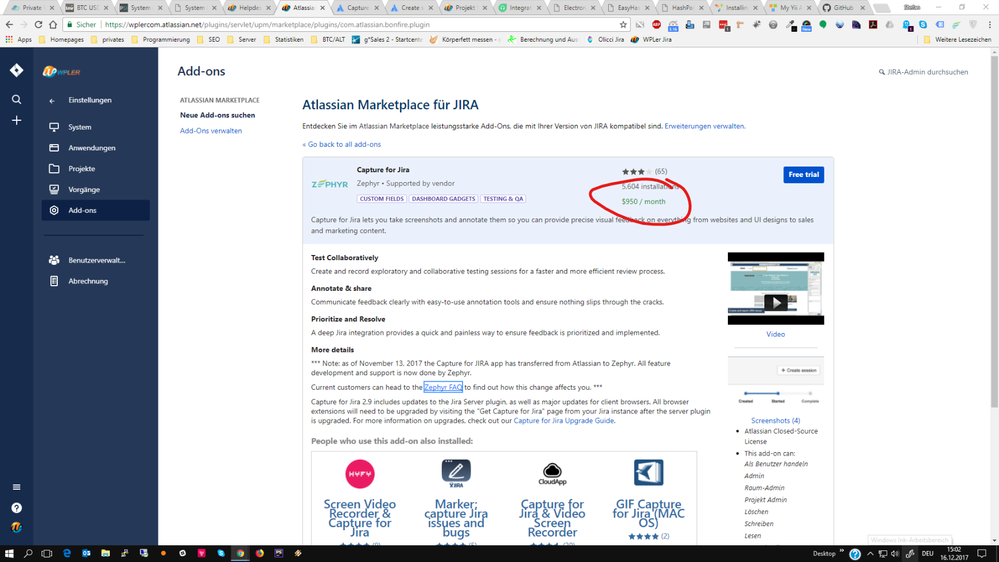Screen dimensions: 999x562
Task: Open PhpStorm from the taskbar
Action: (x=278, y=553)
